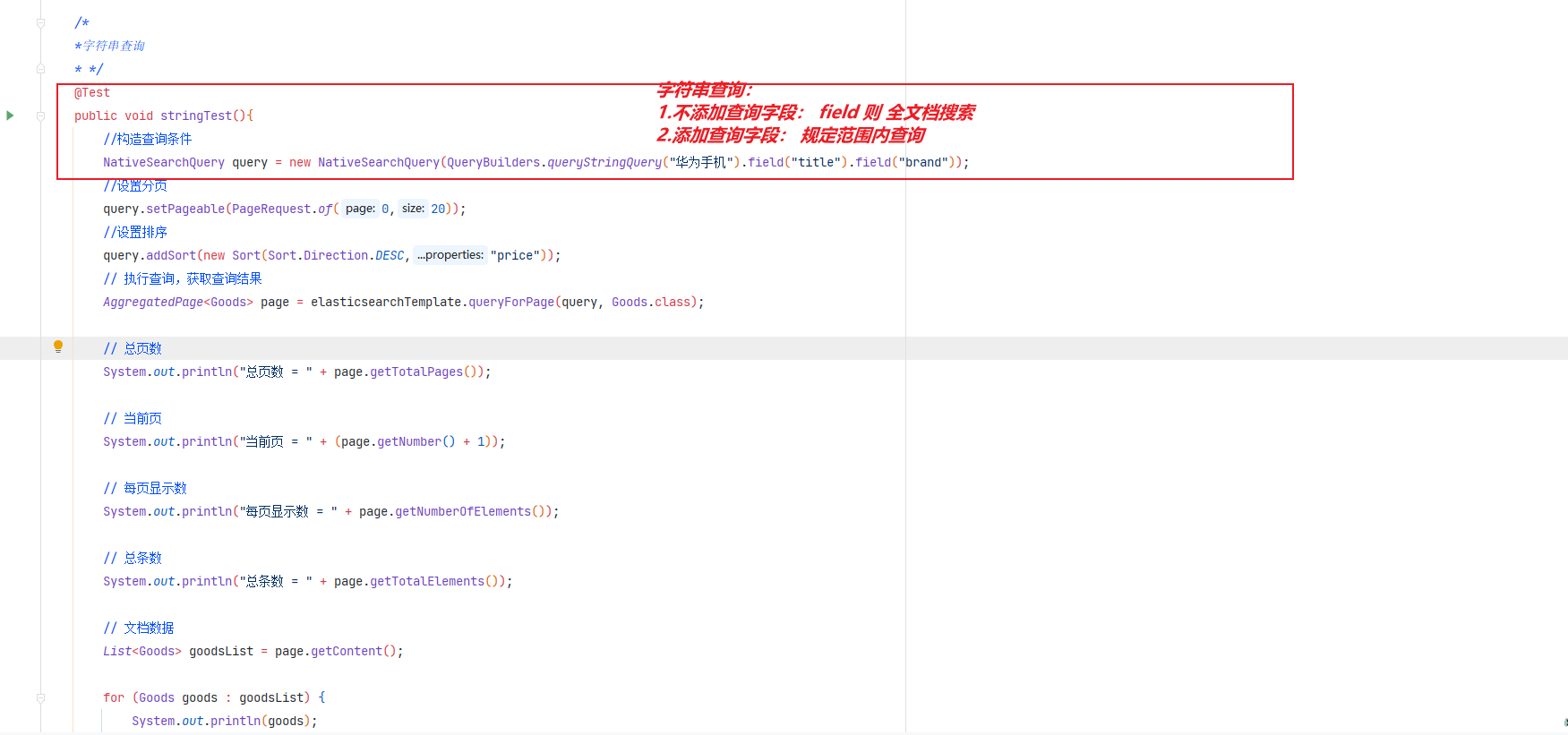Viewport: 1568px width, 735px height.
Task: Click the List<Goods> type declaration
Action: [142, 651]
